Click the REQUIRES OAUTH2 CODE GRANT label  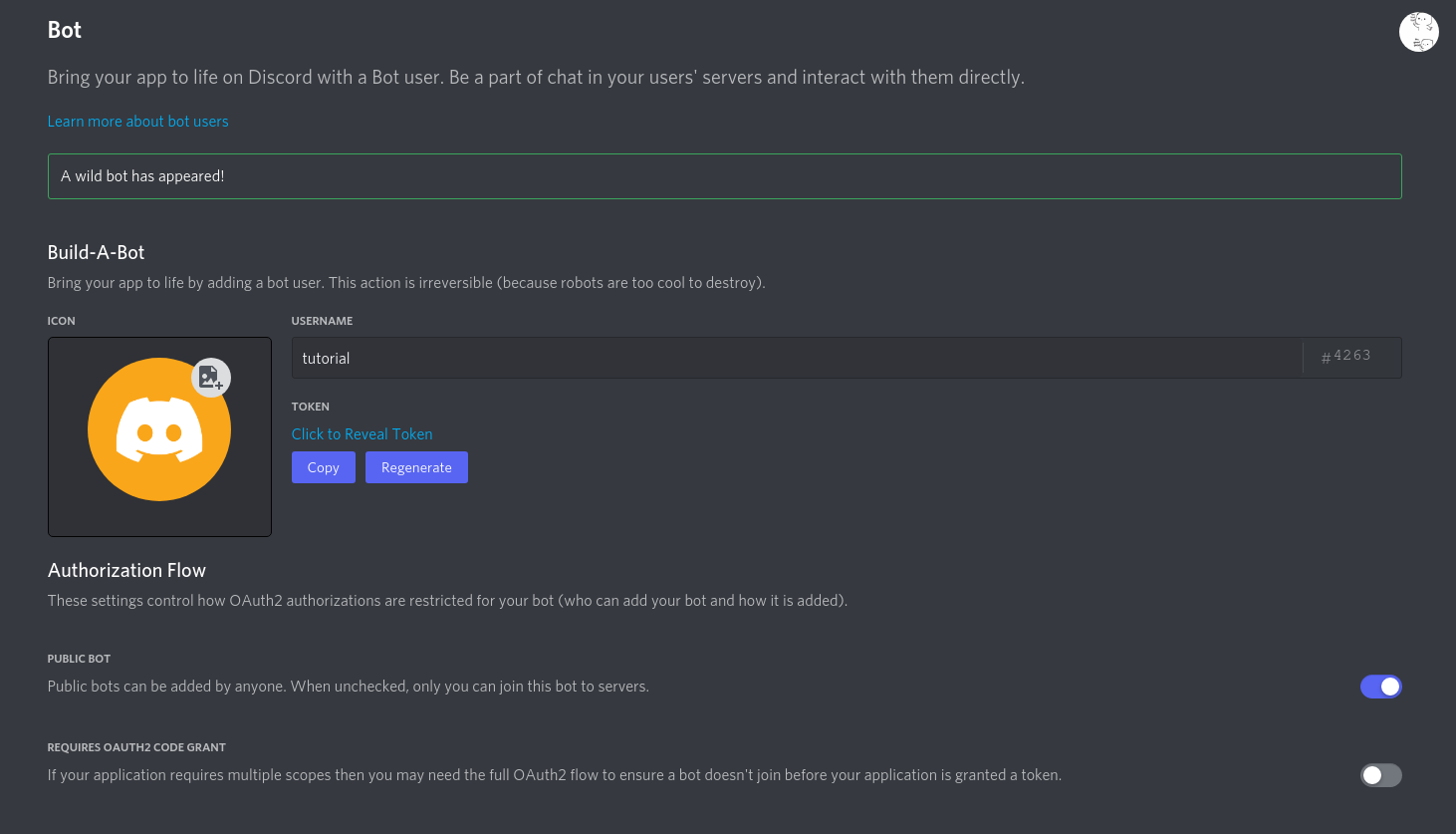(136, 747)
